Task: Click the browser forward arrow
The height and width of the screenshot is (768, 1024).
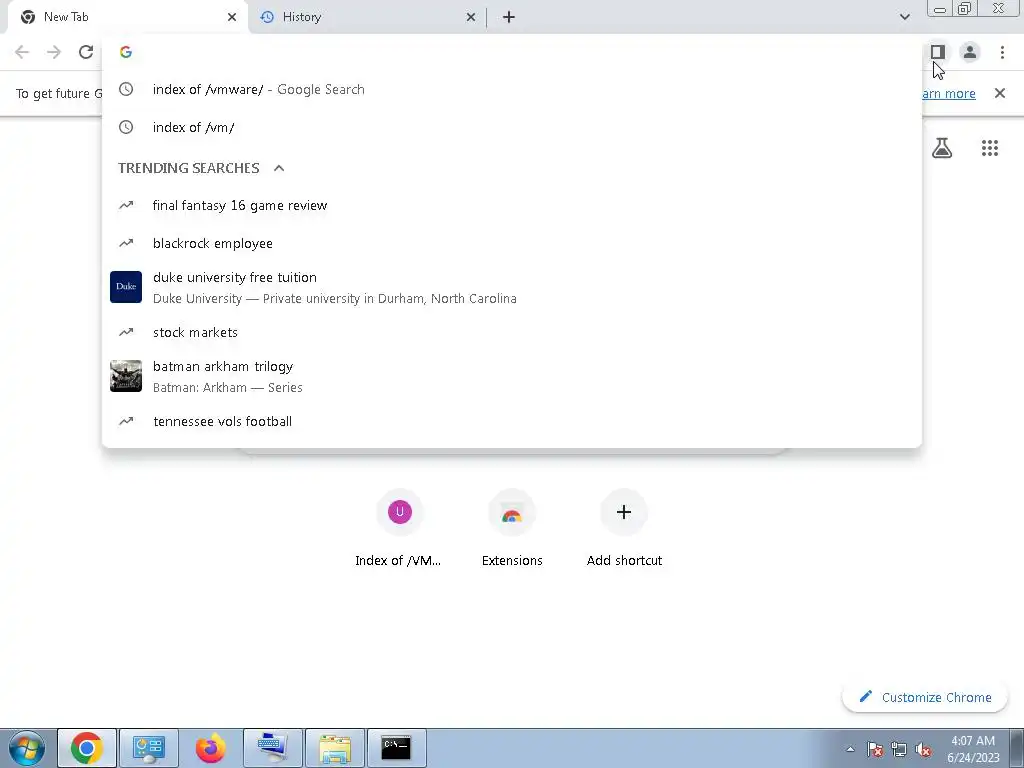Action: (54, 52)
